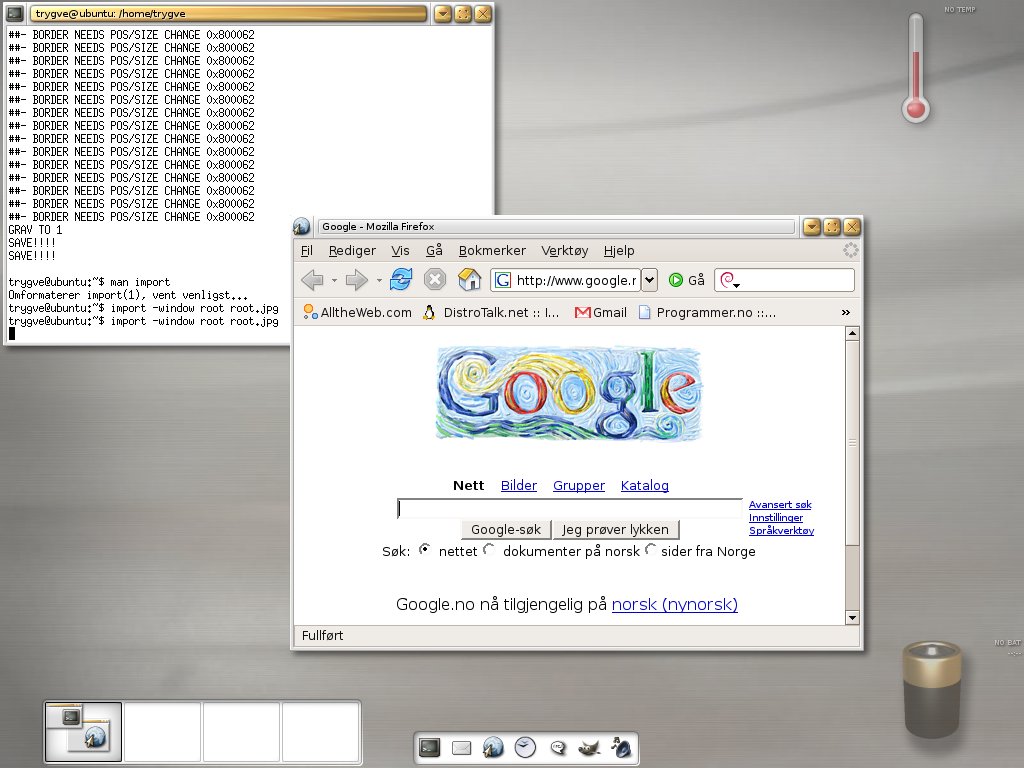Open the DistroTalk.net penguin bookmark
The image size is (1024, 768).
(490, 313)
